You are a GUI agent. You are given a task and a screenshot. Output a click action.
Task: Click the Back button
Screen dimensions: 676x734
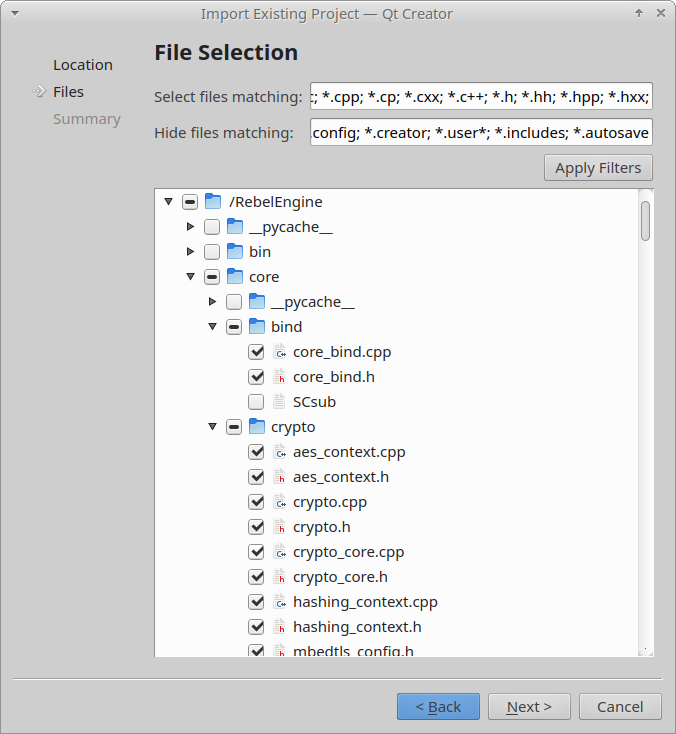click(438, 706)
